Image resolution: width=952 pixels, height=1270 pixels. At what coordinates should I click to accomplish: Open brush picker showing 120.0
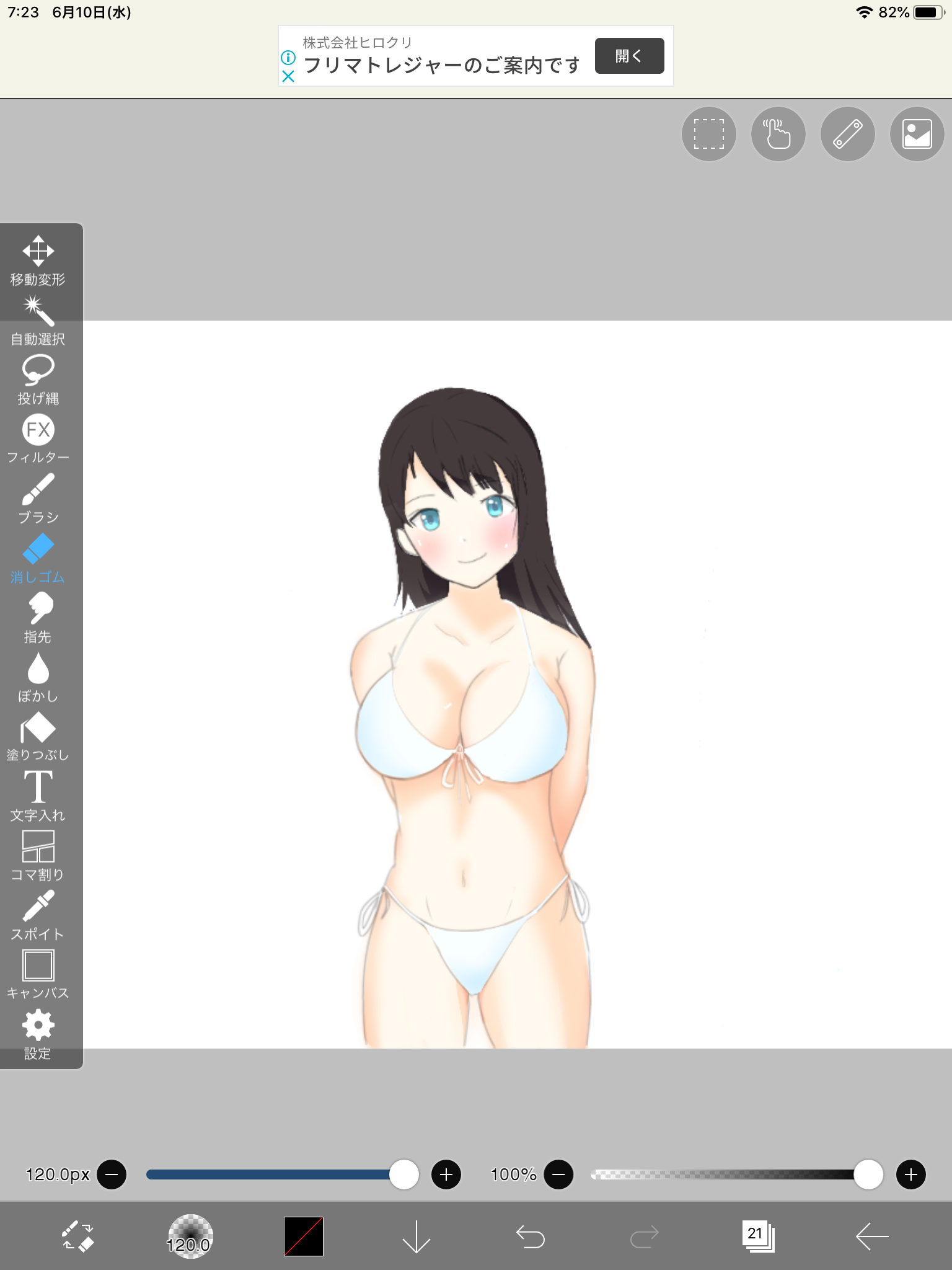[x=190, y=1237]
